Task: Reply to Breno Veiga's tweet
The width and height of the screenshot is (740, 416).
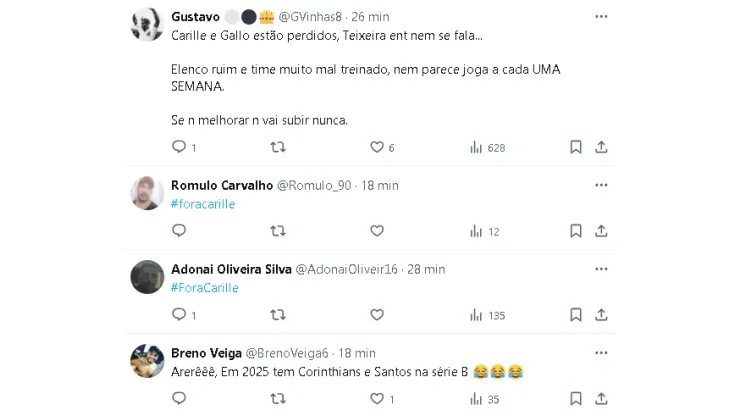Action: pos(179,398)
